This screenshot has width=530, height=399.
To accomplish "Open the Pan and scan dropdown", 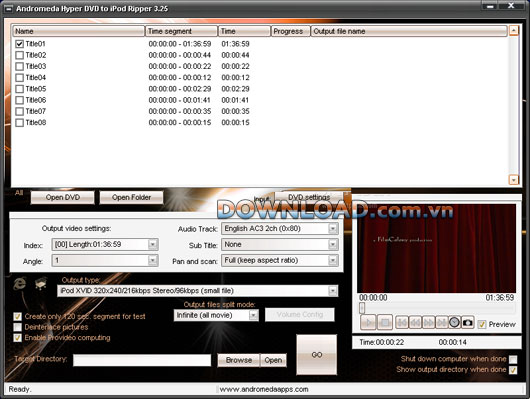I will click(x=333, y=260).
